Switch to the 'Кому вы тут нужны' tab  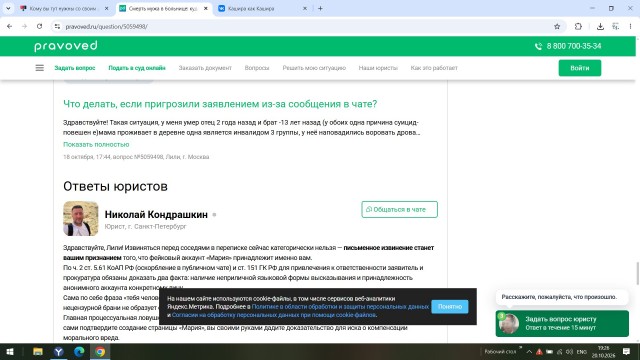[x=64, y=8]
